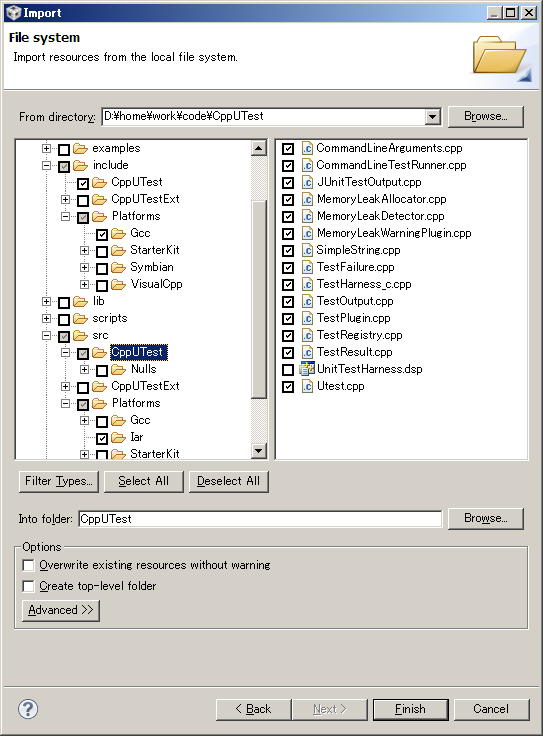Click the Finish button
The image size is (543, 736).
pyautogui.click(x=411, y=709)
